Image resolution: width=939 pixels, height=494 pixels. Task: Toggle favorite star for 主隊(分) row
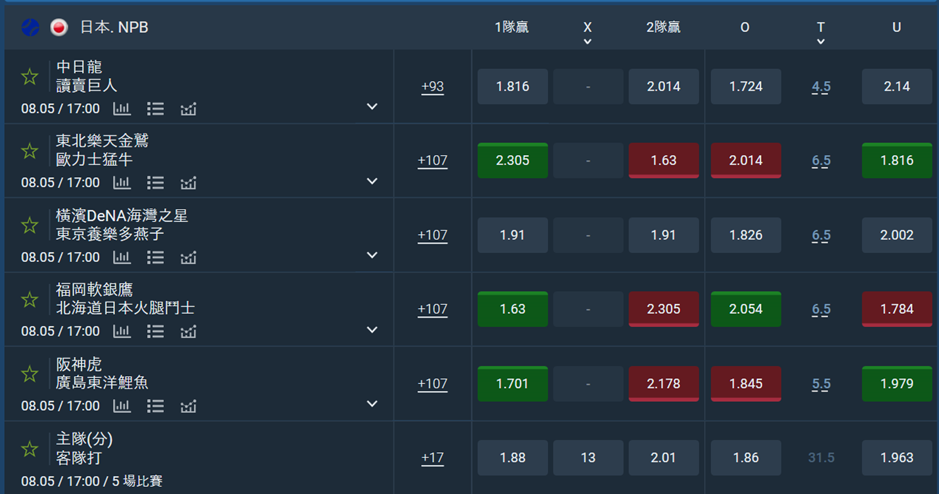click(30, 449)
